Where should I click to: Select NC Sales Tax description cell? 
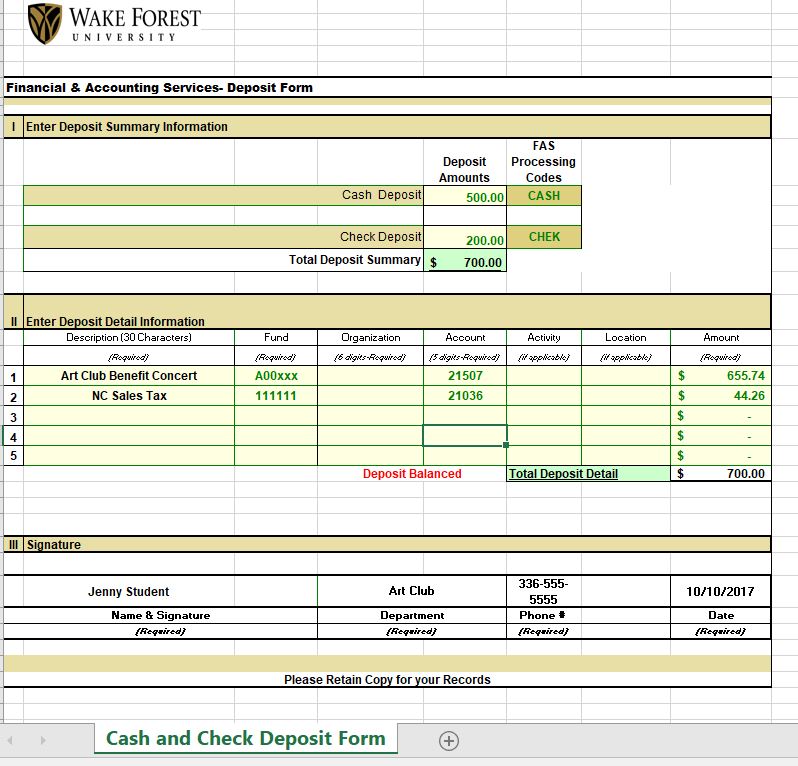(x=129, y=395)
